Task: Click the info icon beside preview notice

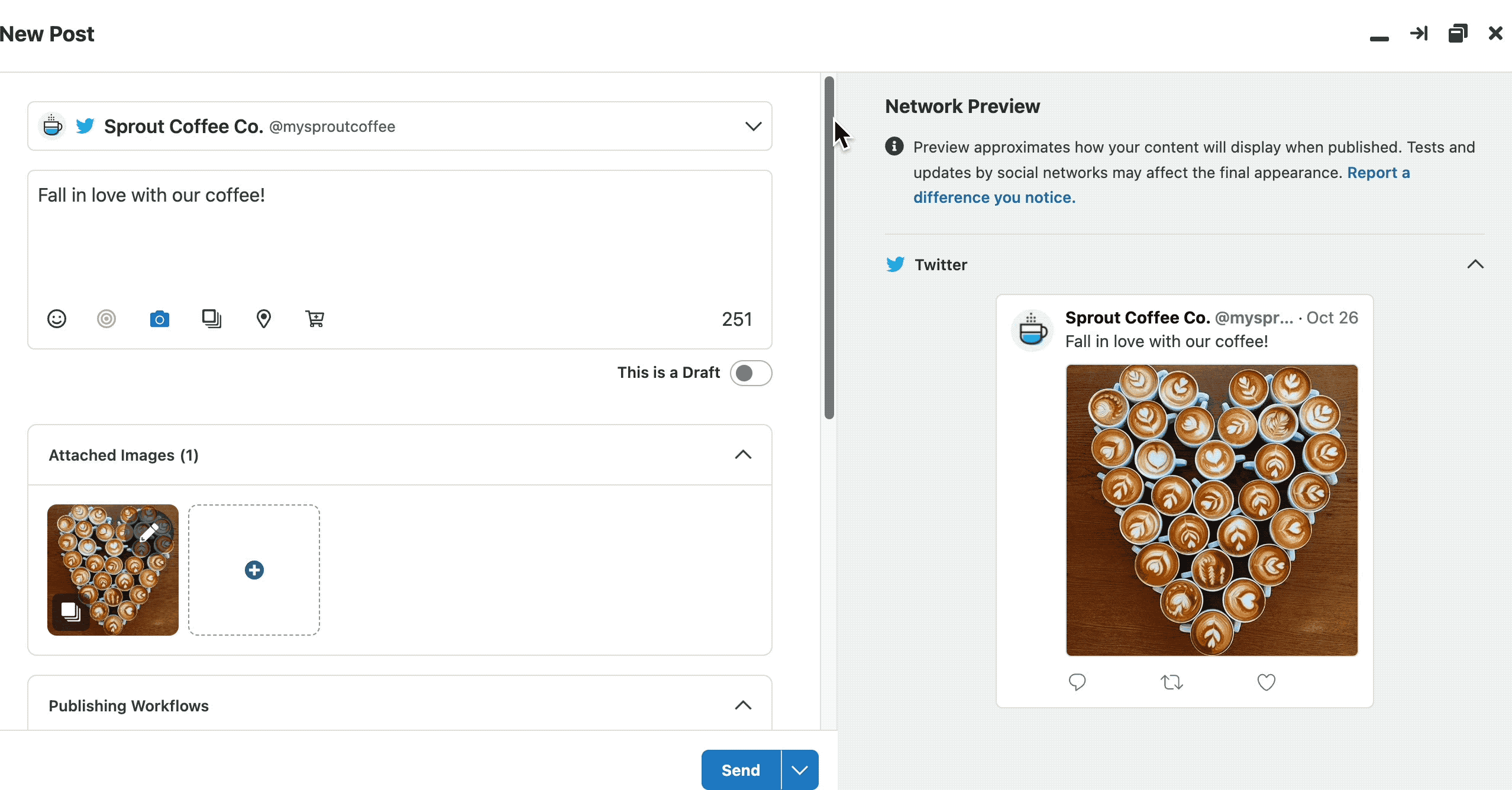Action: (x=894, y=146)
